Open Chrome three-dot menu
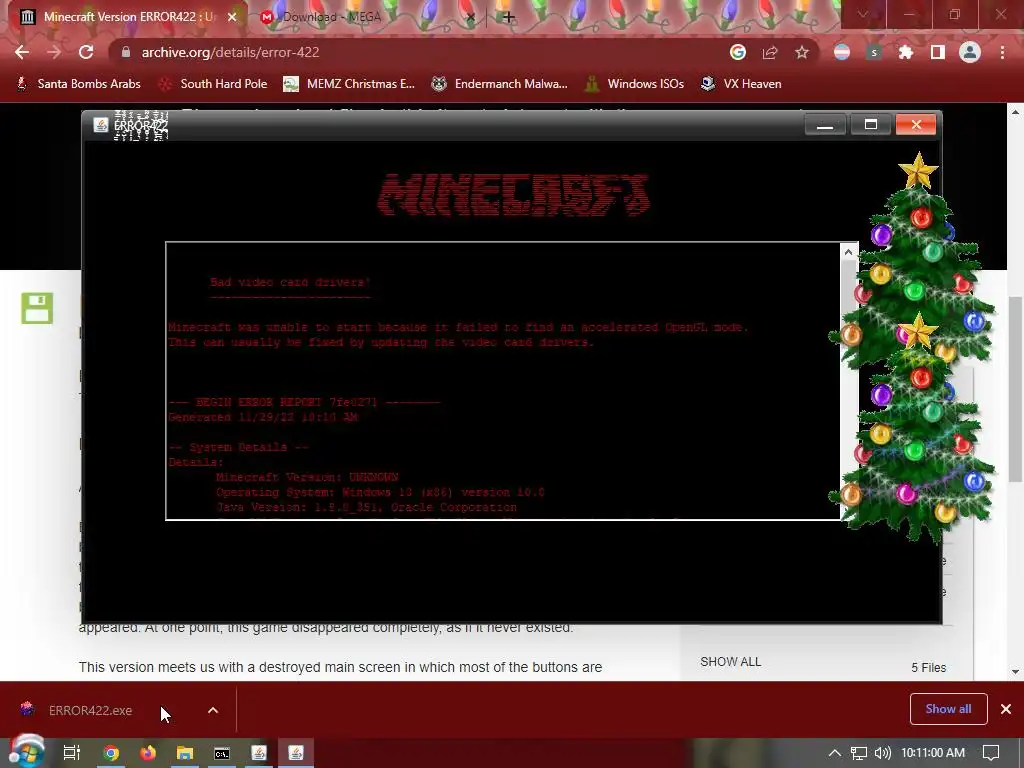The height and width of the screenshot is (768, 1024). pos(1002,52)
